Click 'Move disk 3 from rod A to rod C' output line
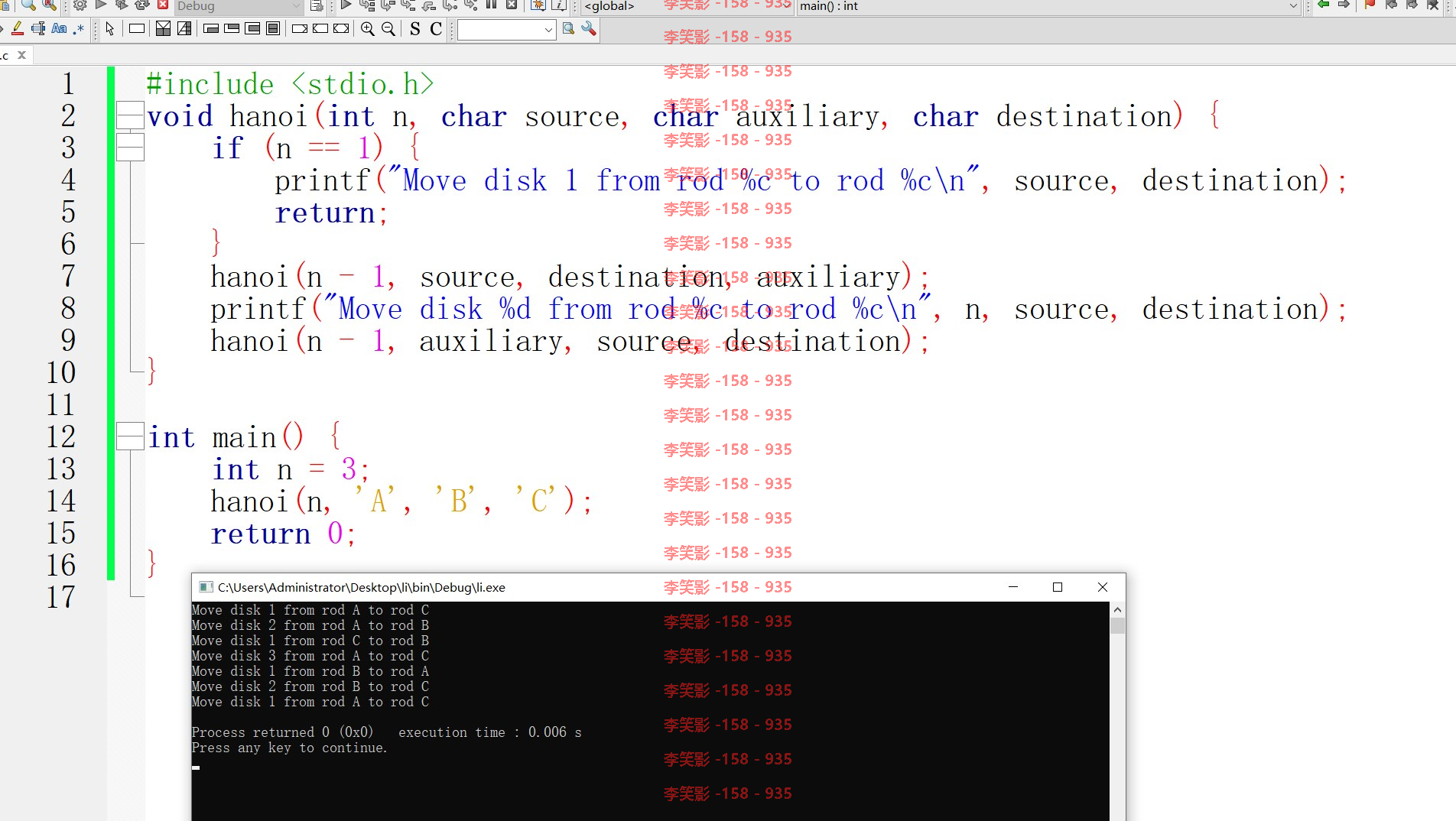Screen dimensions: 1456x821 click(x=310, y=656)
